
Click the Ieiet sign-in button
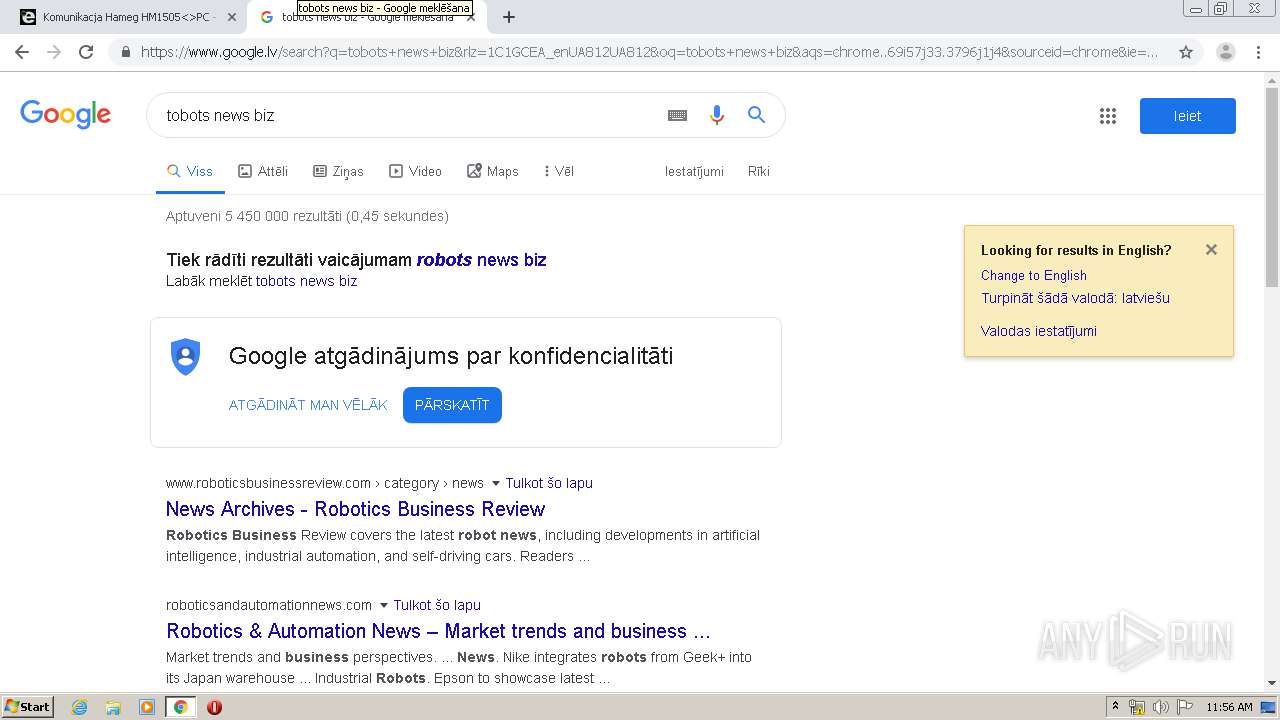[x=1188, y=116]
